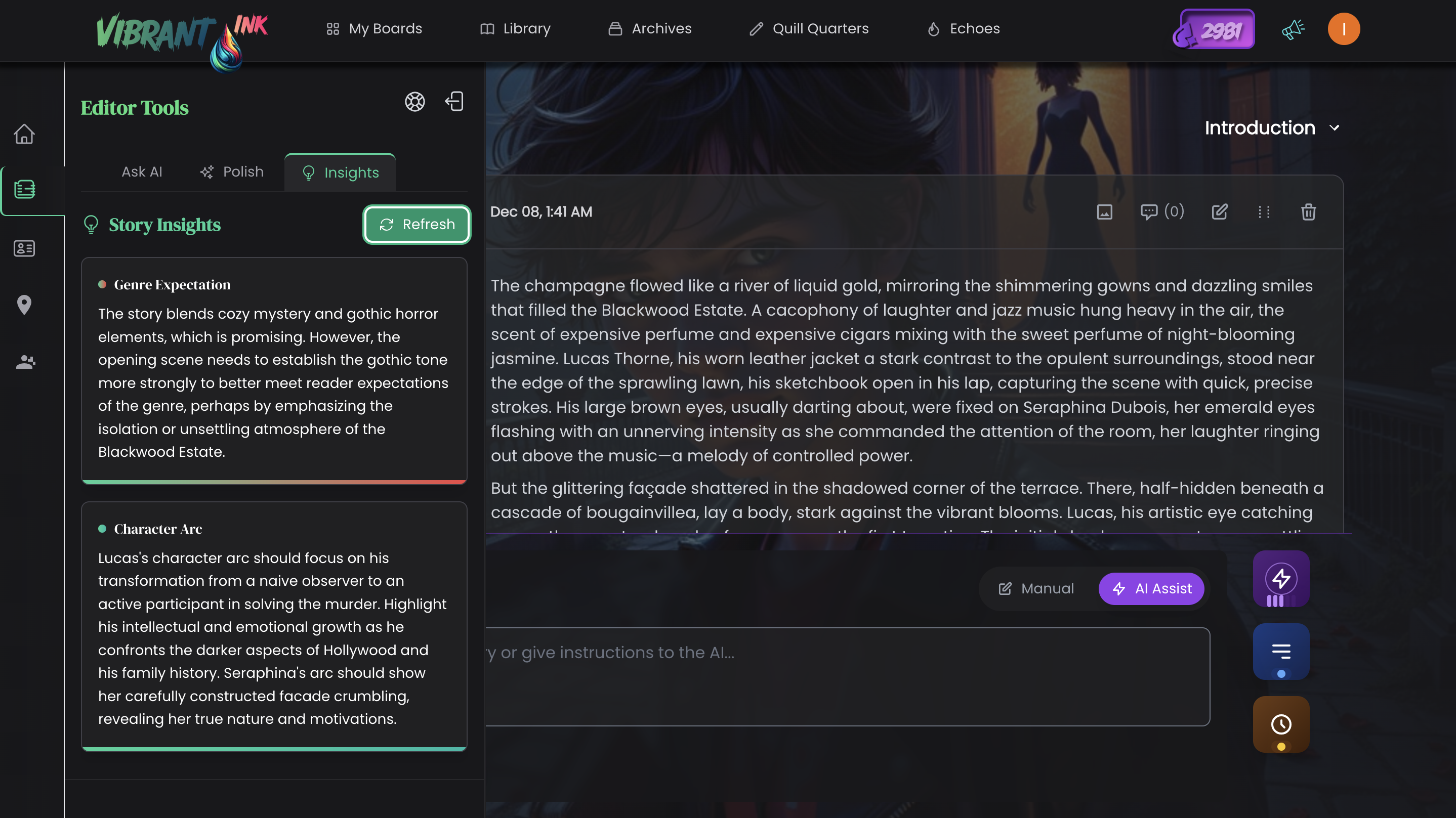
Task: Open Quill Quarters from navigation
Action: tap(808, 29)
